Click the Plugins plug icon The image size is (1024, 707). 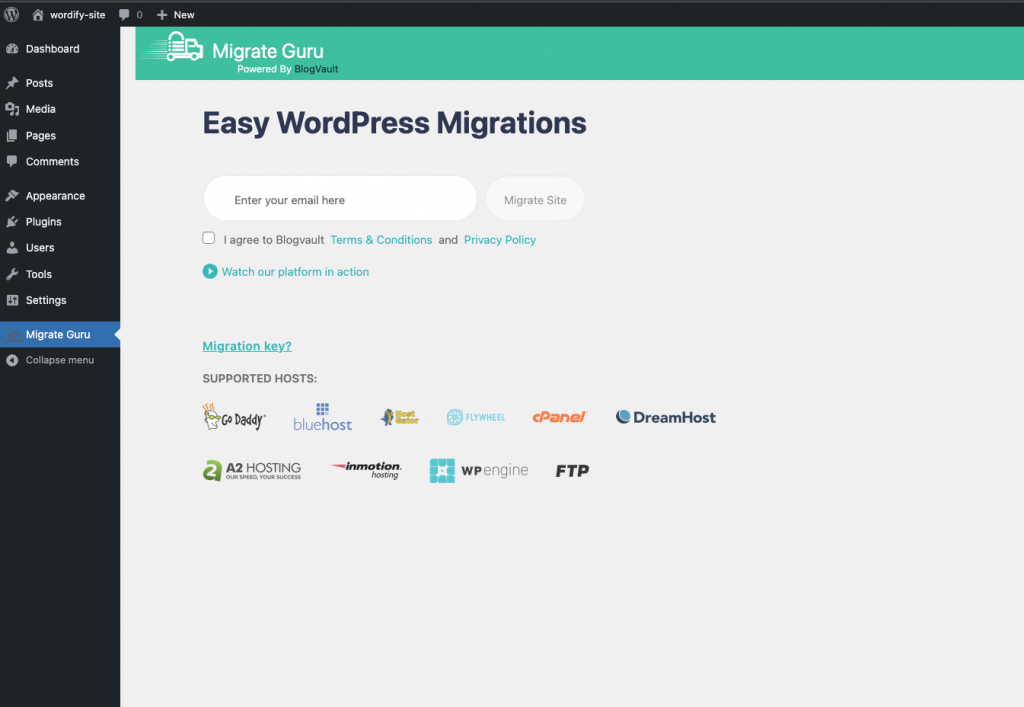[12, 222]
